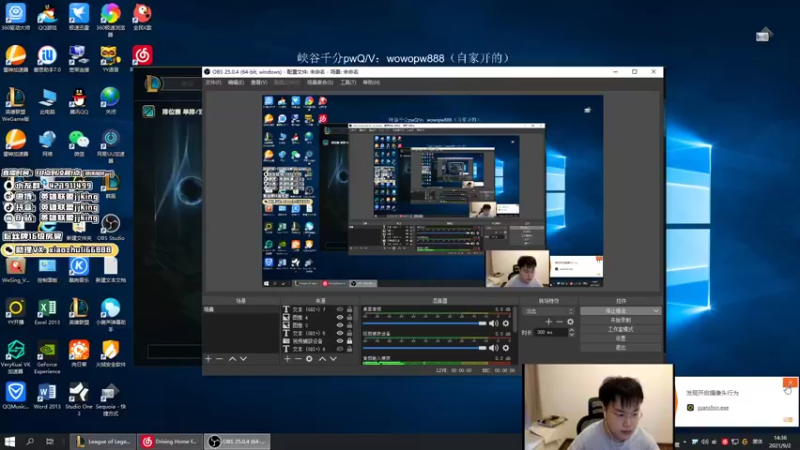
Task: Remove scene transition with minus icon
Action: click(x=560, y=321)
